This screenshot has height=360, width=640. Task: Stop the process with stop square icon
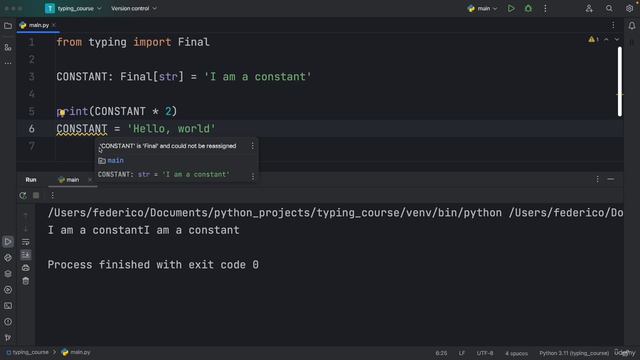pos(36,196)
